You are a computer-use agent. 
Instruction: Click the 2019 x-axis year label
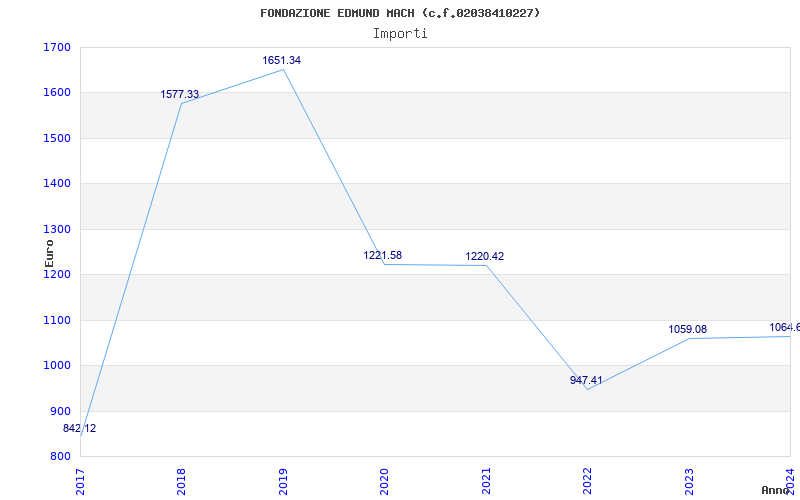coord(283,482)
